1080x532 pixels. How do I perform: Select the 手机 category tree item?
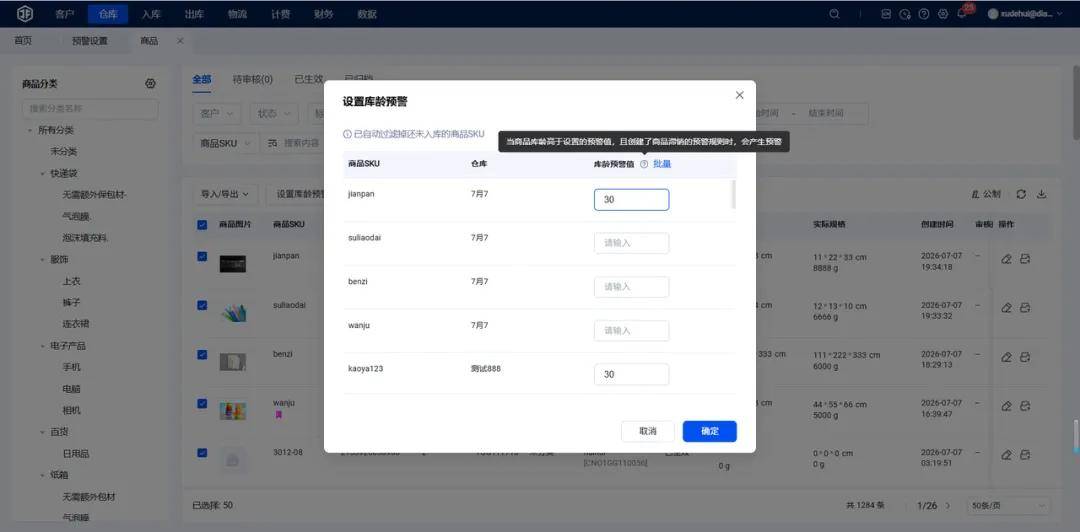tap(72, 367)
